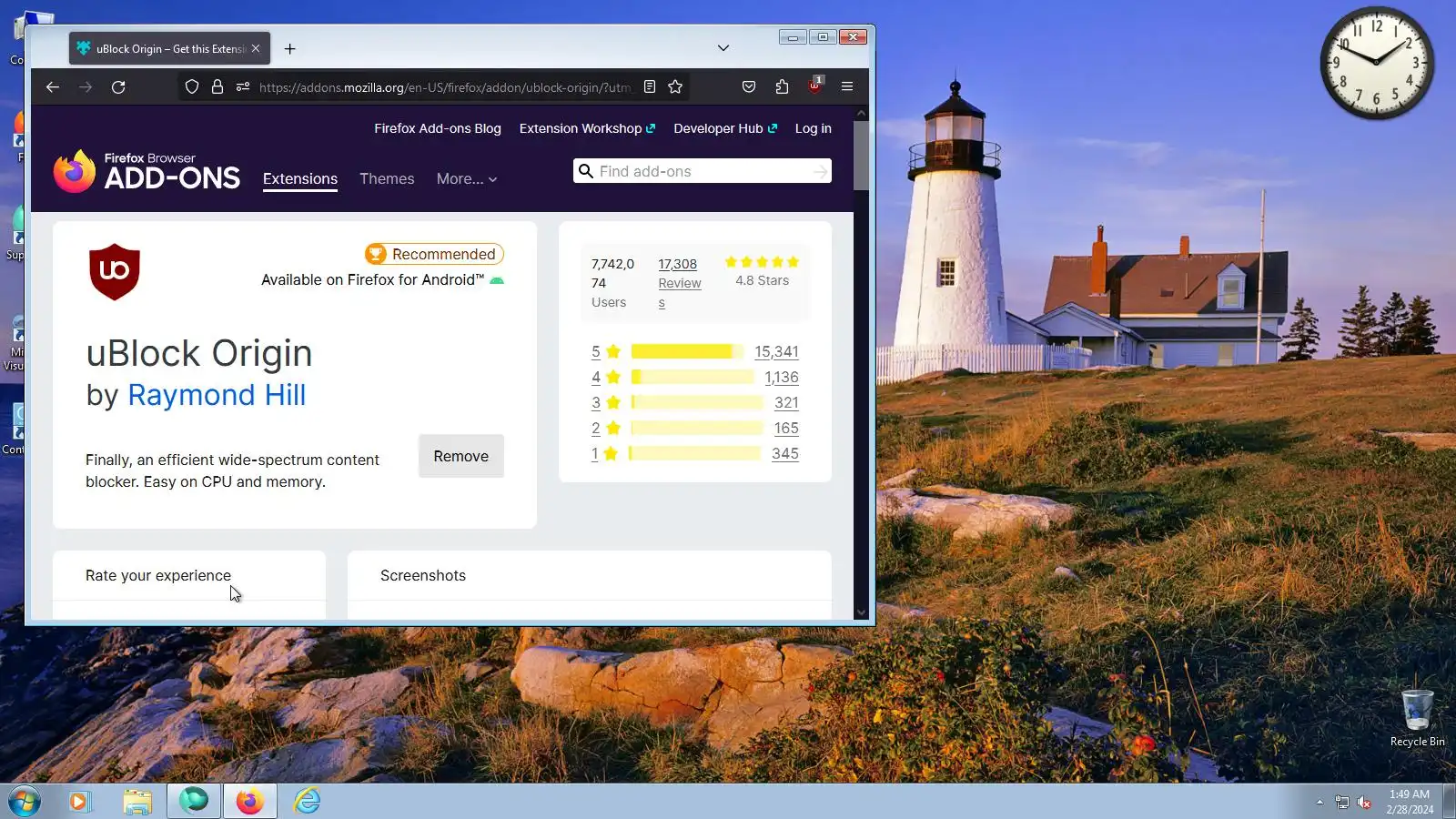Image resolution: width=1456 pixels, height=819 pixels.
Task: Open the teal globe app on taskbar
Action: click(194, 802)
